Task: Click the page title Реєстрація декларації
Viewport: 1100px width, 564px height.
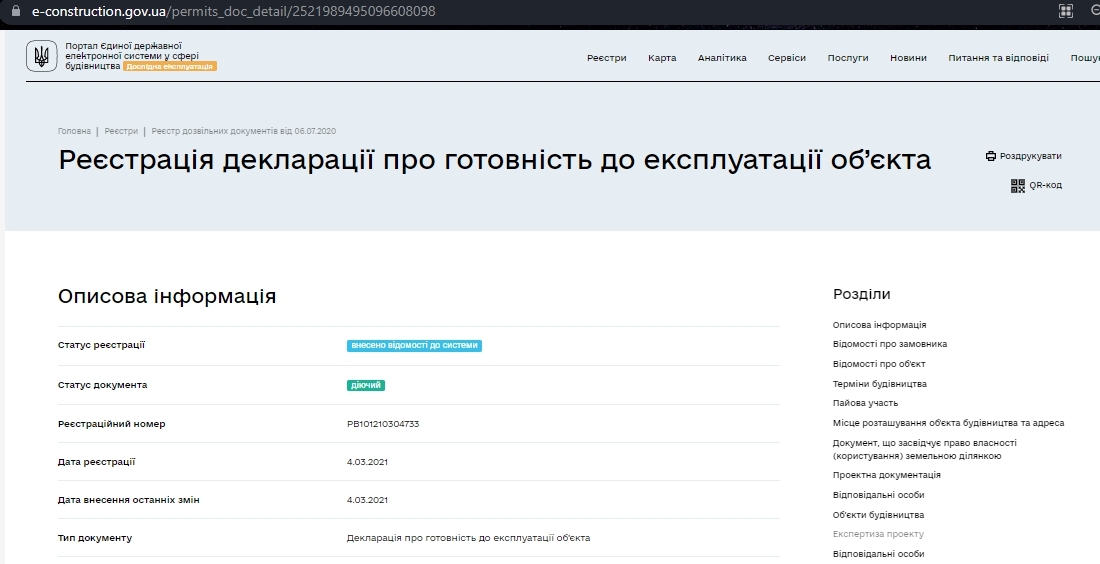Action: (x=495, y=160)
